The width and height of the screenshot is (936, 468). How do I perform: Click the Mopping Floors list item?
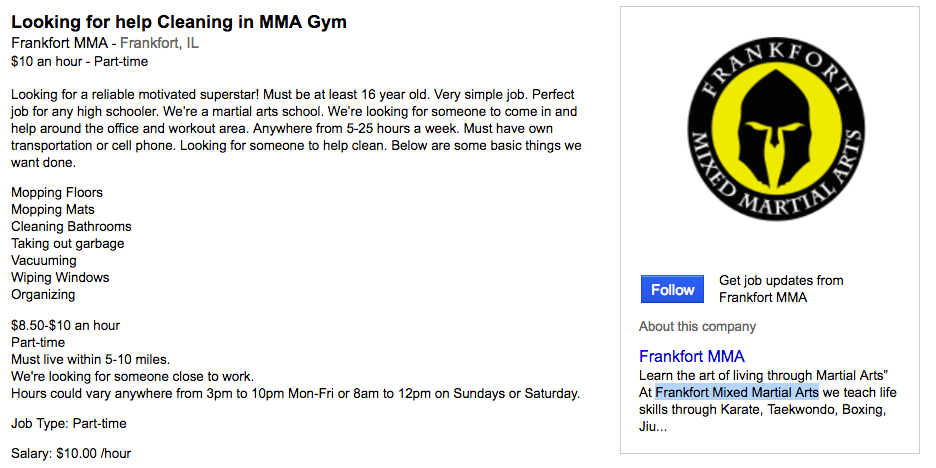pos(57,192)
